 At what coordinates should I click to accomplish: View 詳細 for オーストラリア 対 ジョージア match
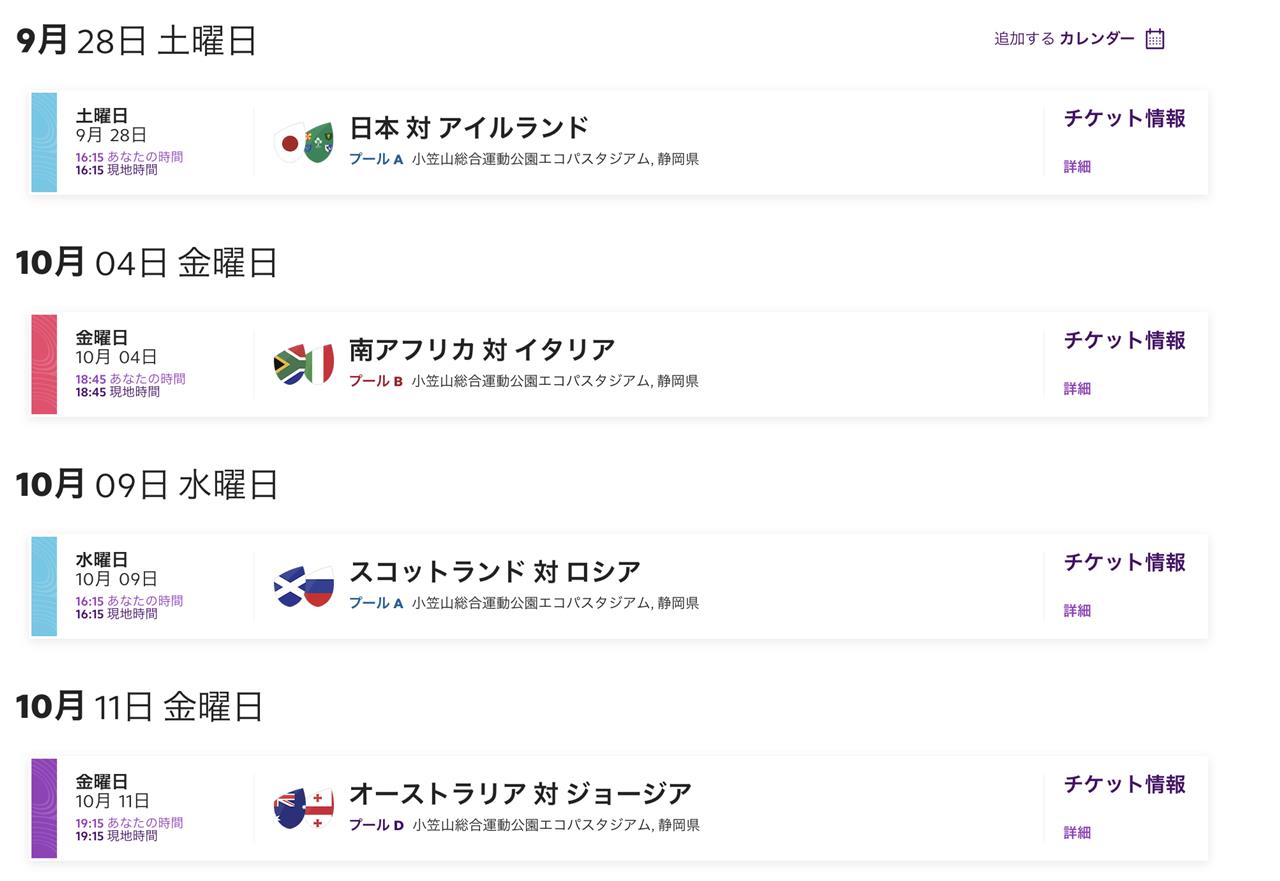[1077, 833]
